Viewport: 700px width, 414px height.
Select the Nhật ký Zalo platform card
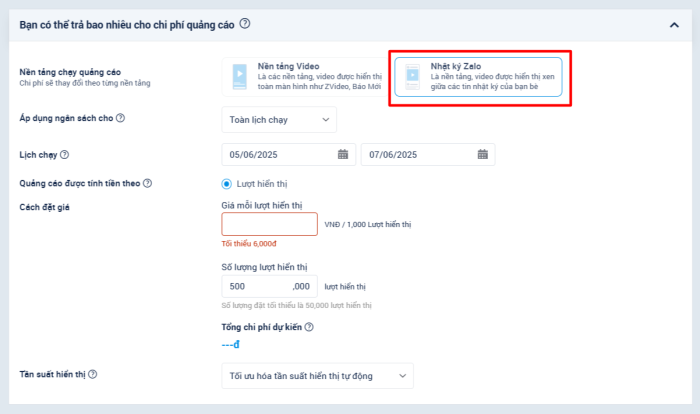478,76
